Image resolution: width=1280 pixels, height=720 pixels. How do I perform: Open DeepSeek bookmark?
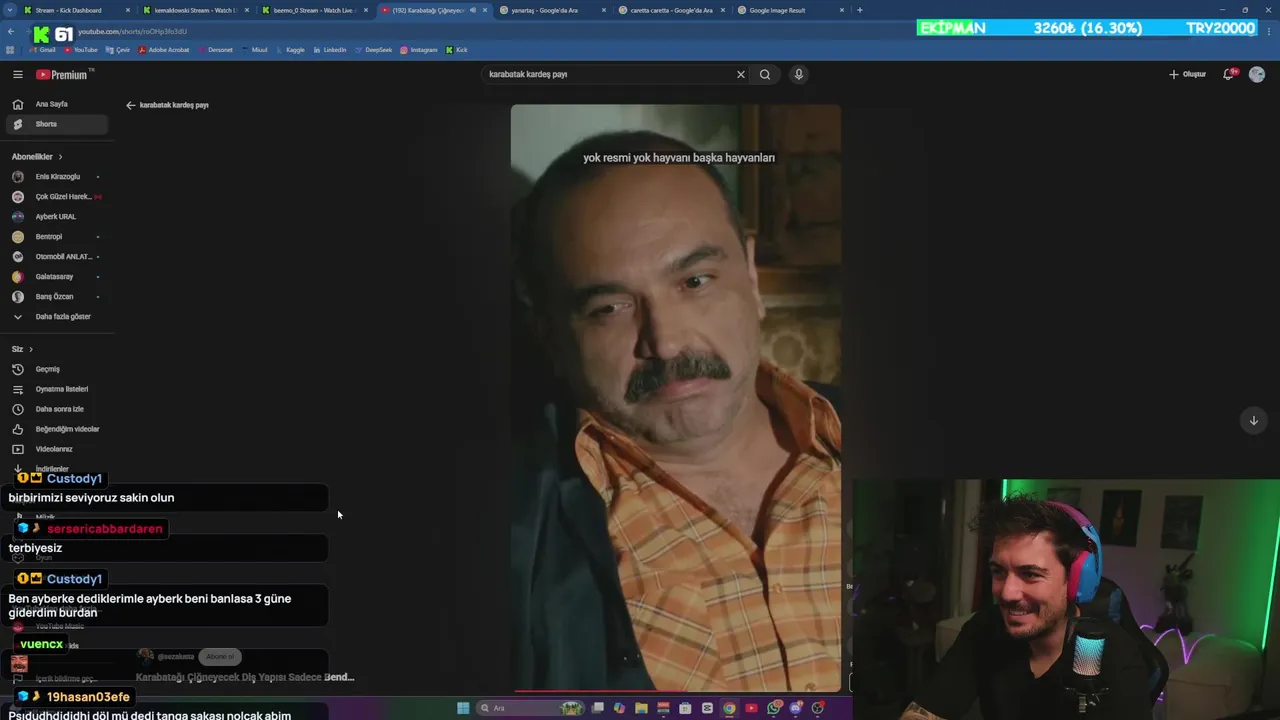click(x=373, y=50)
